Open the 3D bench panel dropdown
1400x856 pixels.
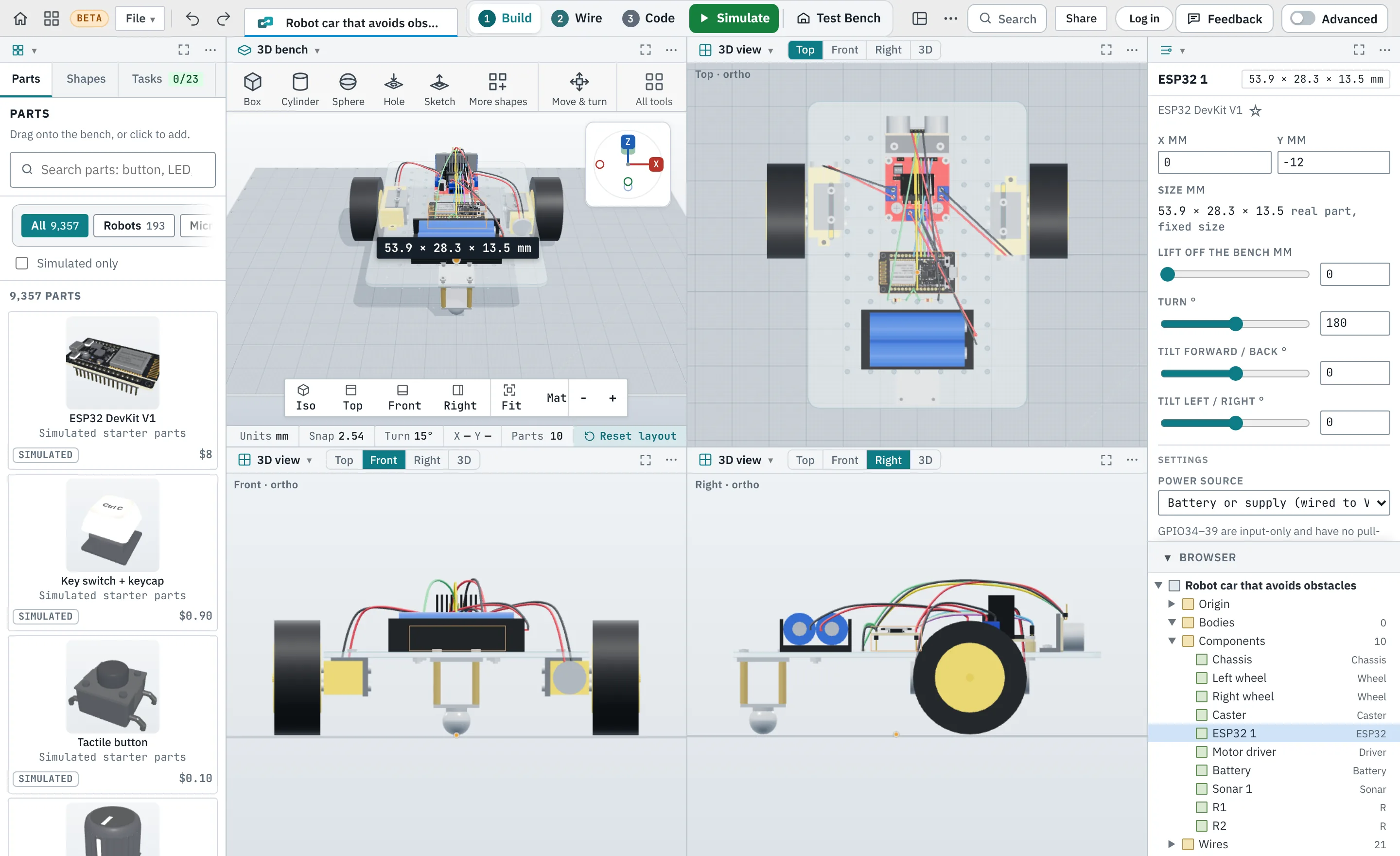[x=317, y=51]
